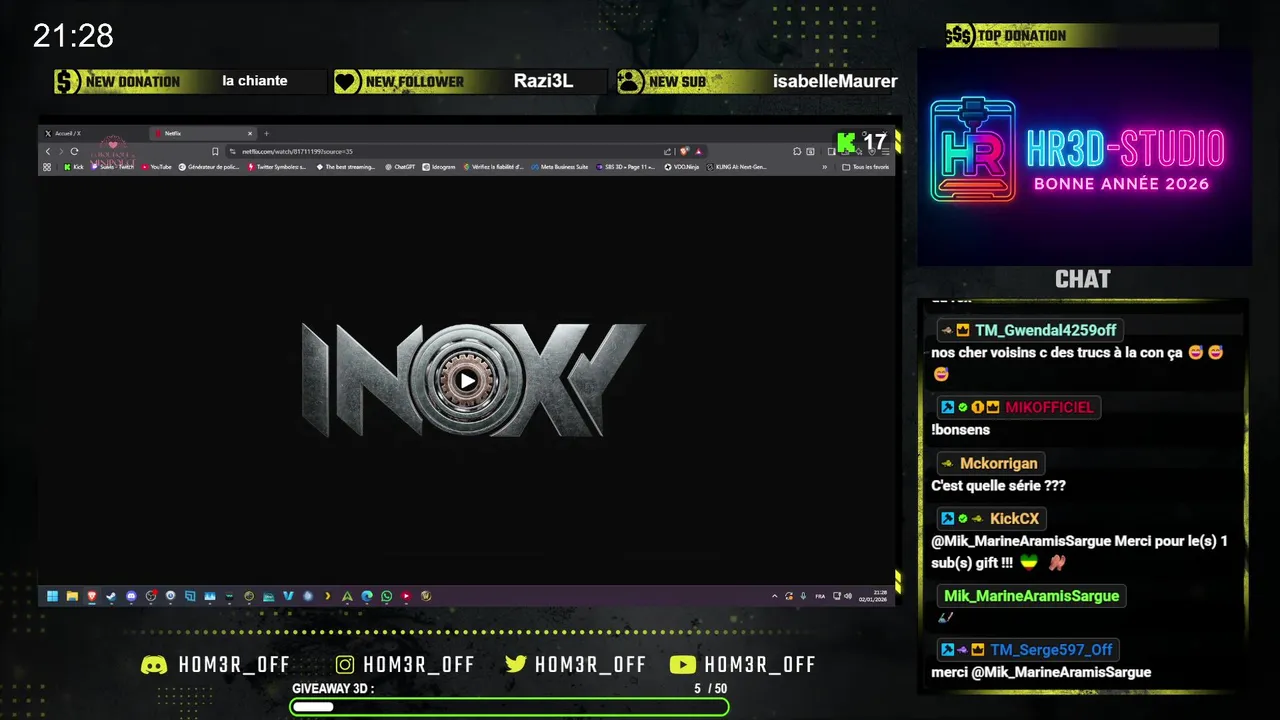Click chat username TM_Serge597_Off
The image size is (1280, 720).
pos(1051,650)
